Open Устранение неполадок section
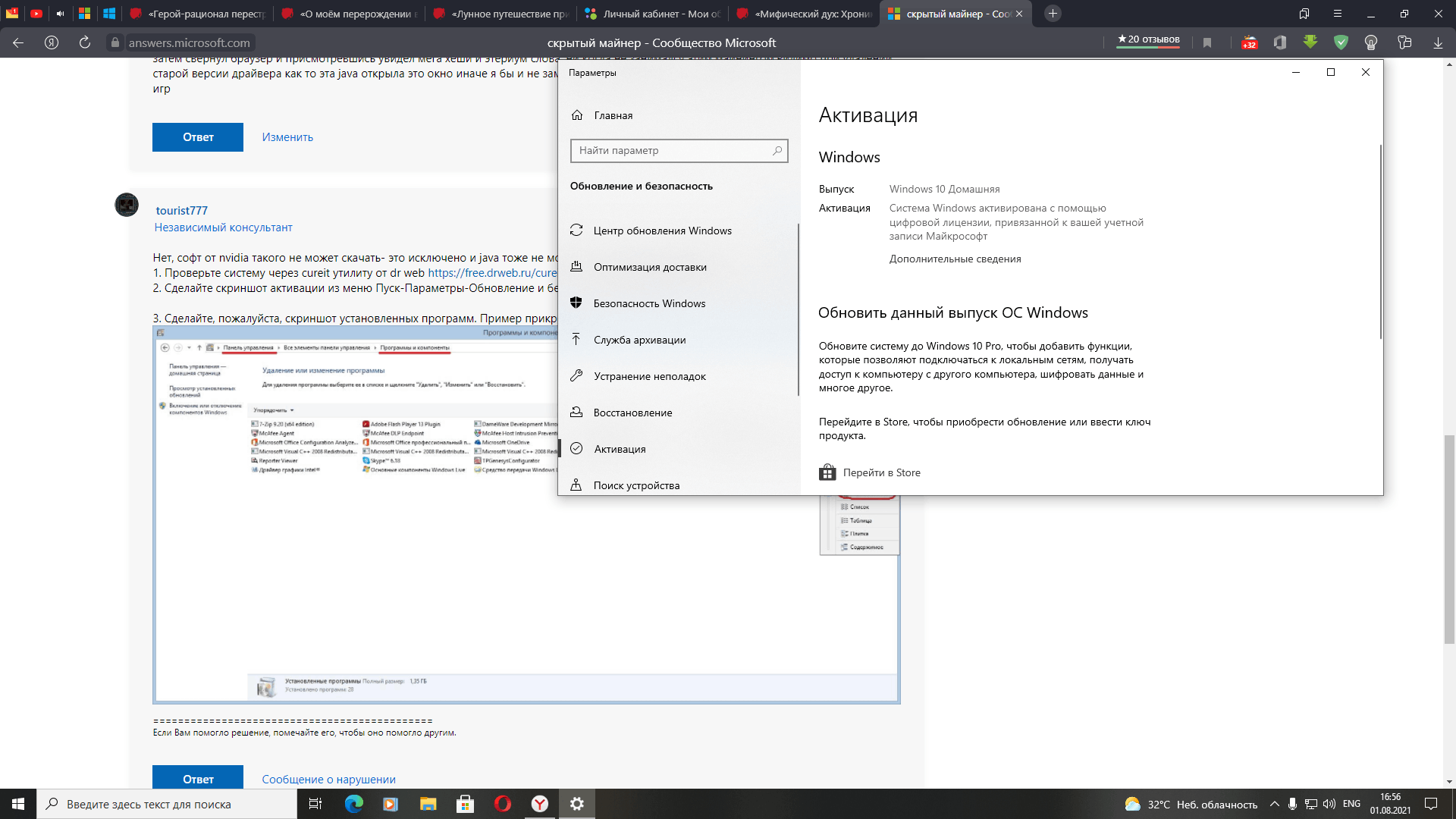The width and height of the screenshot is (1456, 819). 649,376
